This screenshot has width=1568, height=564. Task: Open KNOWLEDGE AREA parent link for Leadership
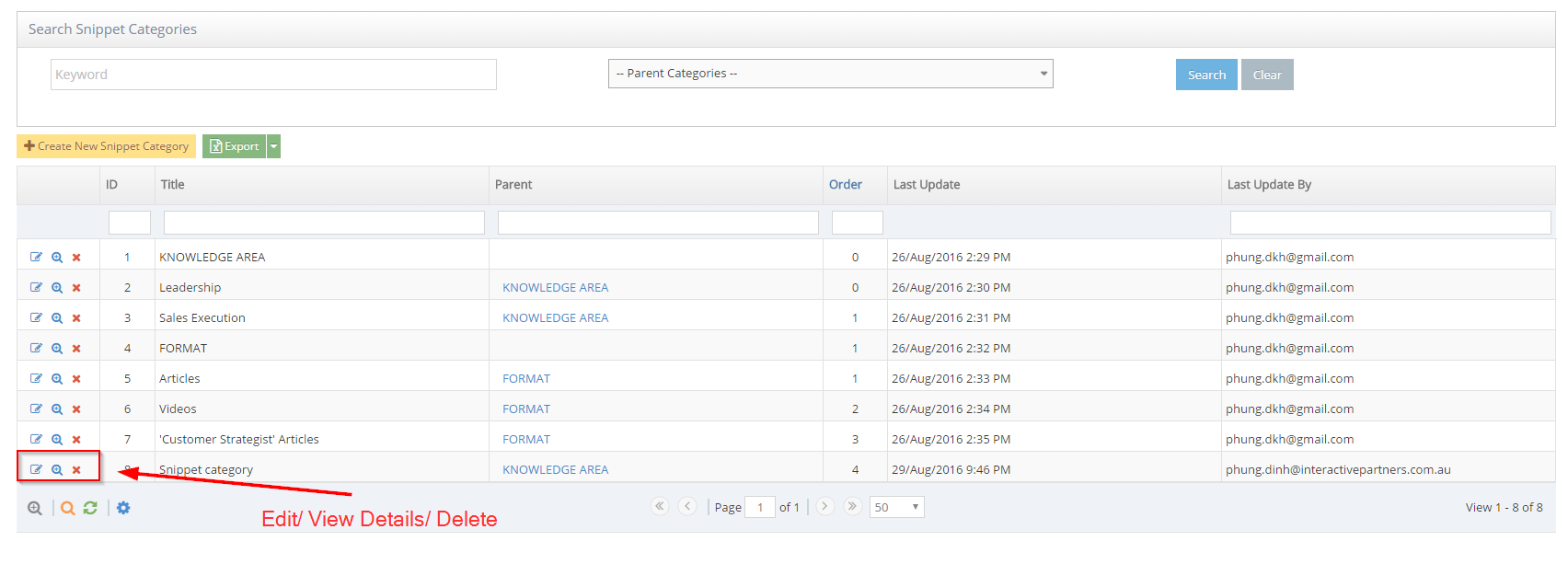coord(555,288)
